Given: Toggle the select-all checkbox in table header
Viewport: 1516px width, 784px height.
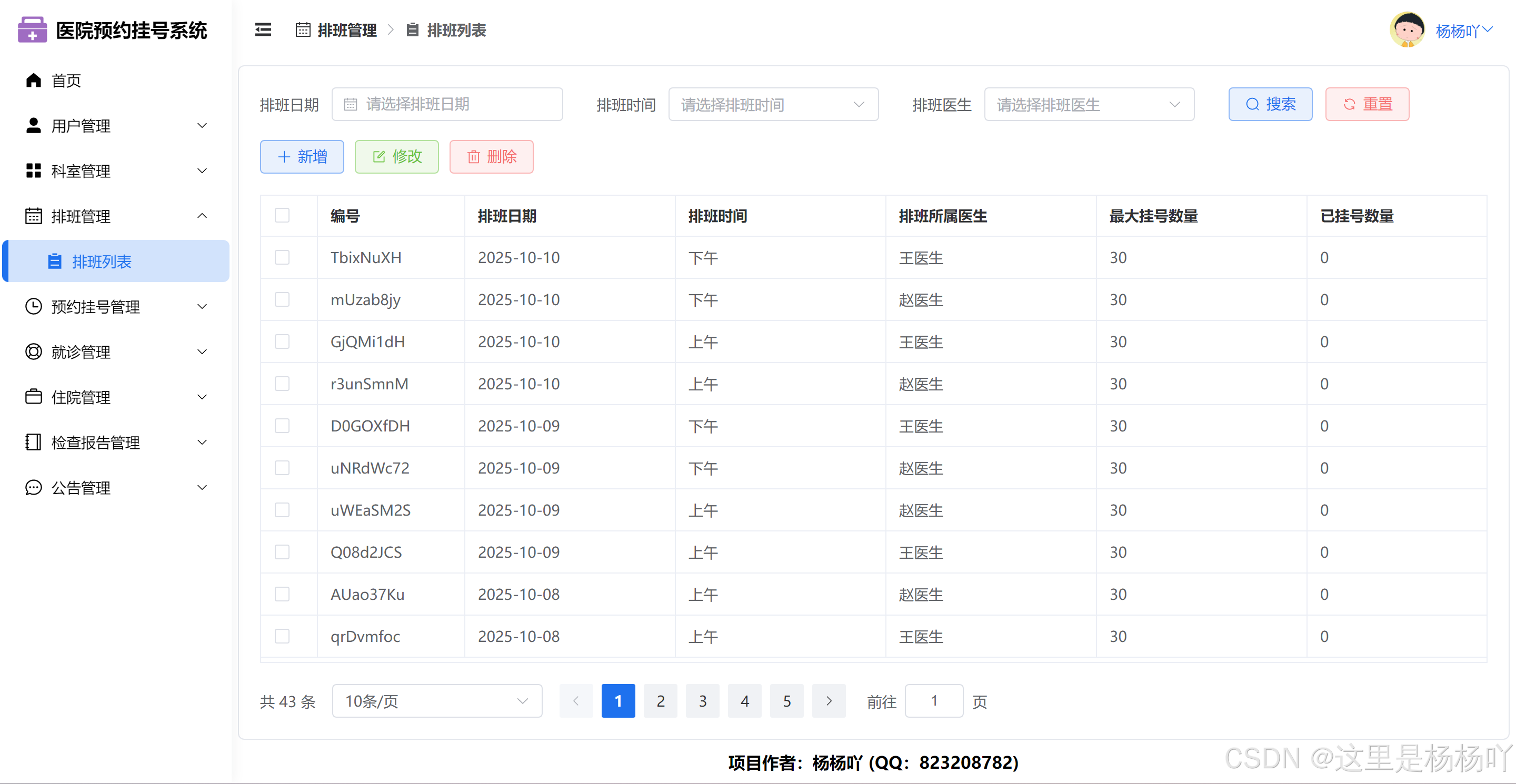Looking at the screenshot, I should [283, 215].
